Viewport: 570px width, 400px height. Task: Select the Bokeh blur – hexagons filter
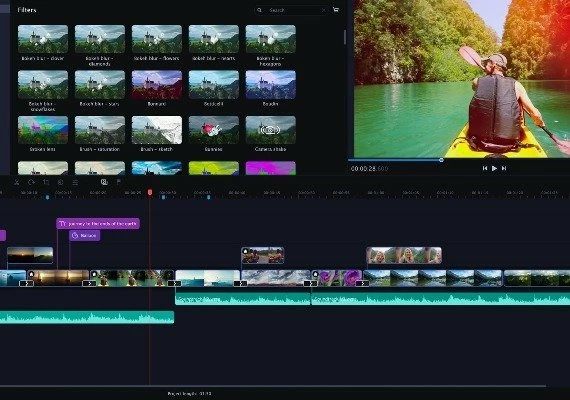coord(270,39)
